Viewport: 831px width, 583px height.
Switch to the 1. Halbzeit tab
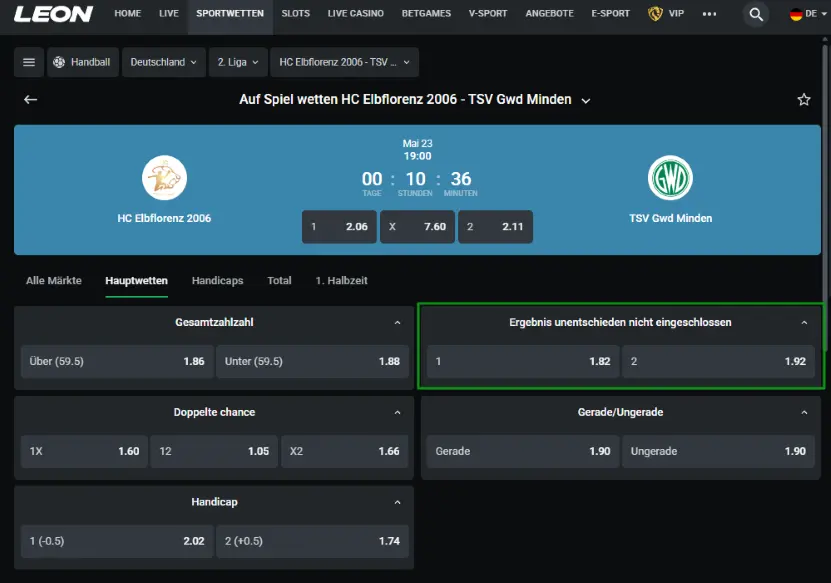tap(341, 280)
